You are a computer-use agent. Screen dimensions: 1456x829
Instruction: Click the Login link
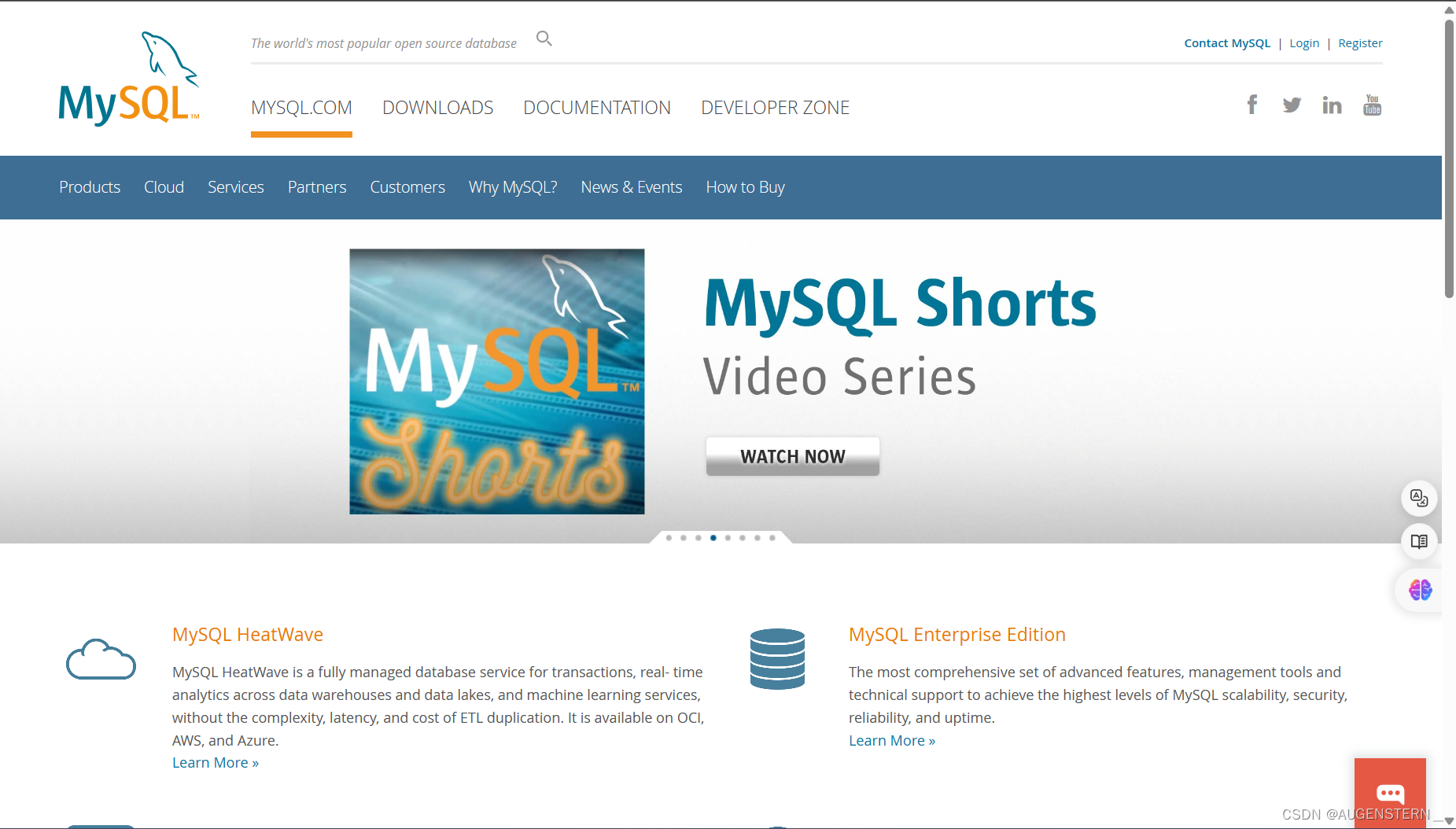(x=1304, y=43)
